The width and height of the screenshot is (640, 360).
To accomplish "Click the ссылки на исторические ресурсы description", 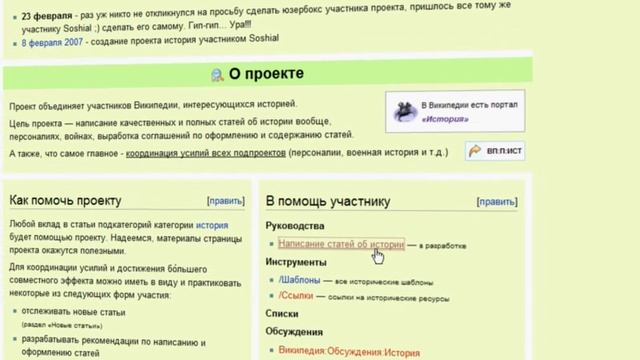I will [x=388, y=298].
